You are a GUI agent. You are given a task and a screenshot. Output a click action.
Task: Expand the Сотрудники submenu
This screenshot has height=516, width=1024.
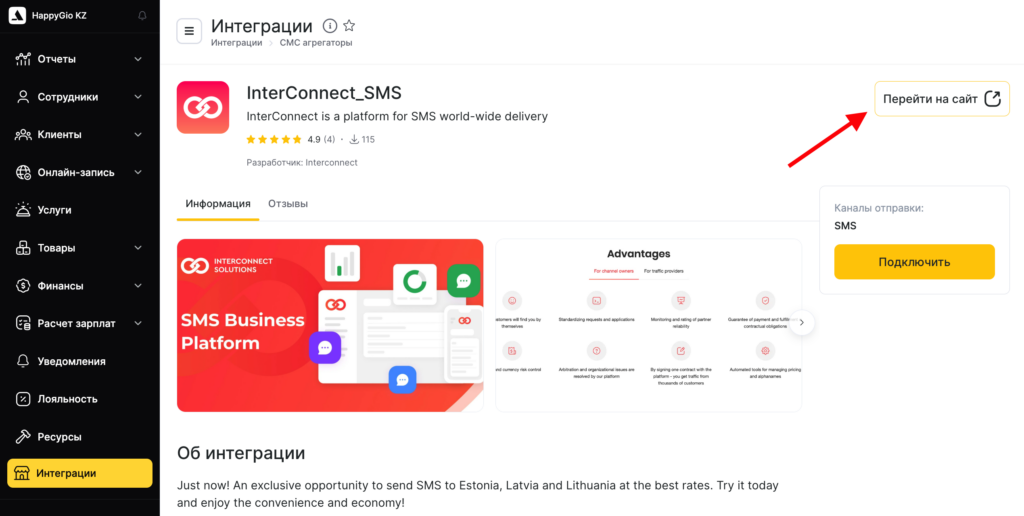(138, 97)
